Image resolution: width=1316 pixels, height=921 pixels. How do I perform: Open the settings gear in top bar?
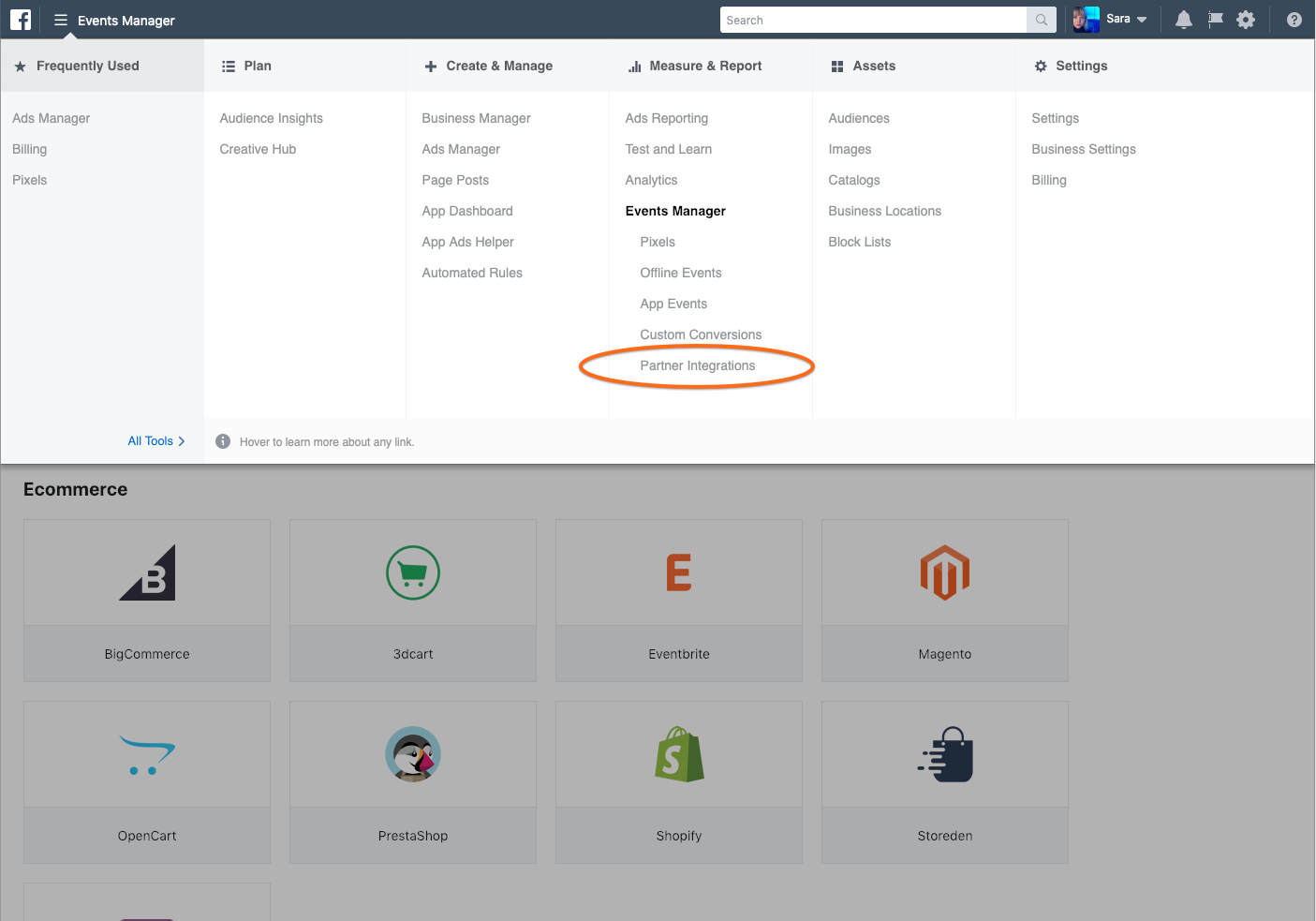(x=1246, y=20)
